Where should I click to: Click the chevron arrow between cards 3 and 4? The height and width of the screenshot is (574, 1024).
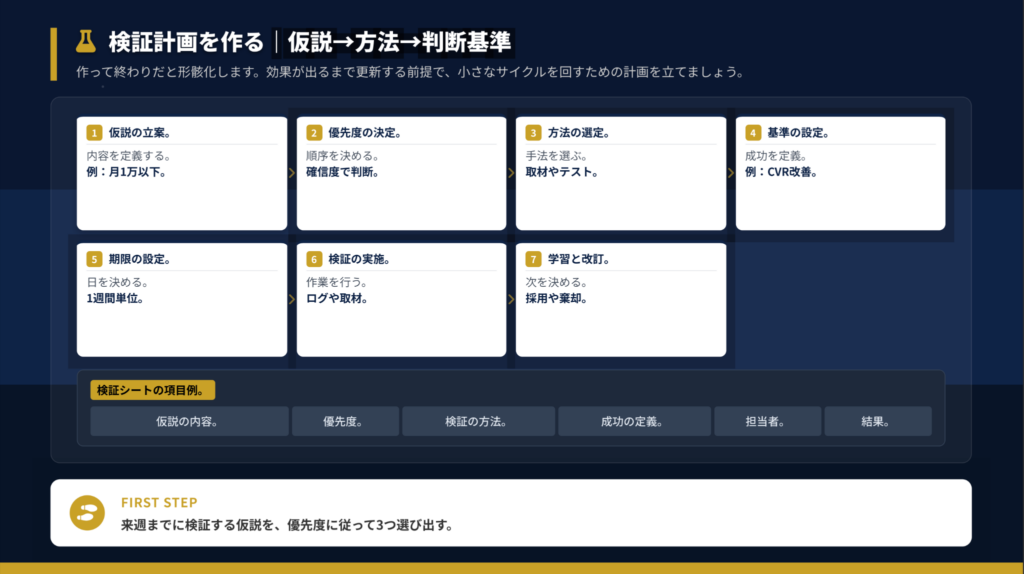(731, 172)
